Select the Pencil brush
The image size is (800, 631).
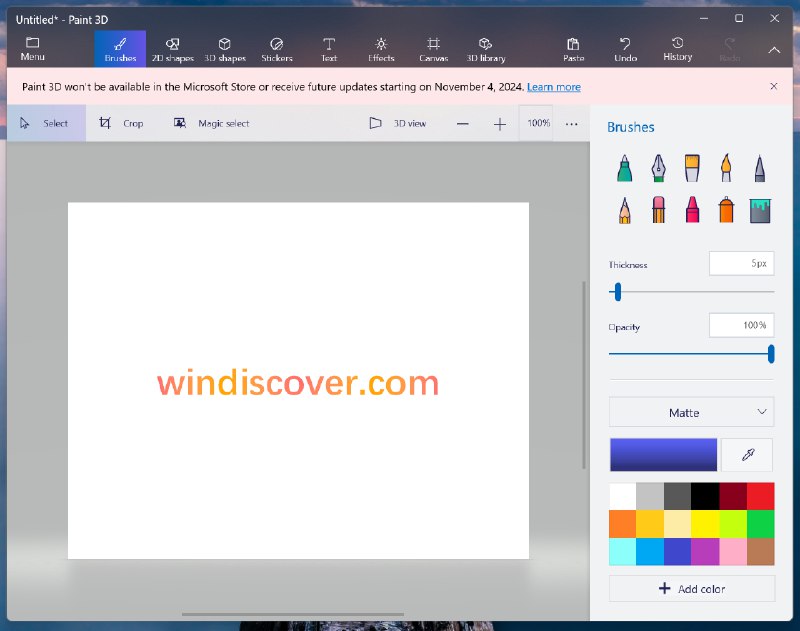[x=624, y=210]
